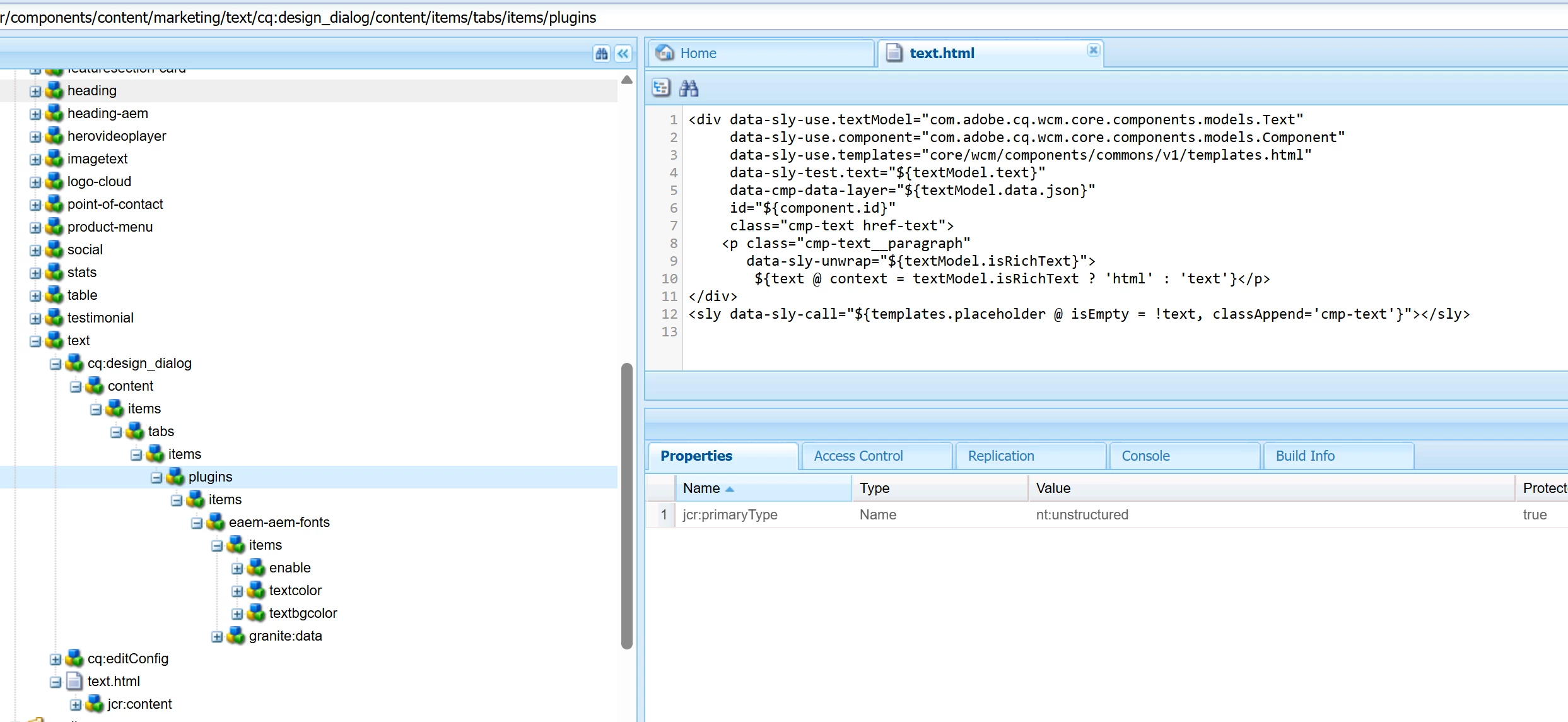Click the node icon beside eaem-aem-fonts
This screenshot has width=1568, height=722.
[x=216, y=522]
